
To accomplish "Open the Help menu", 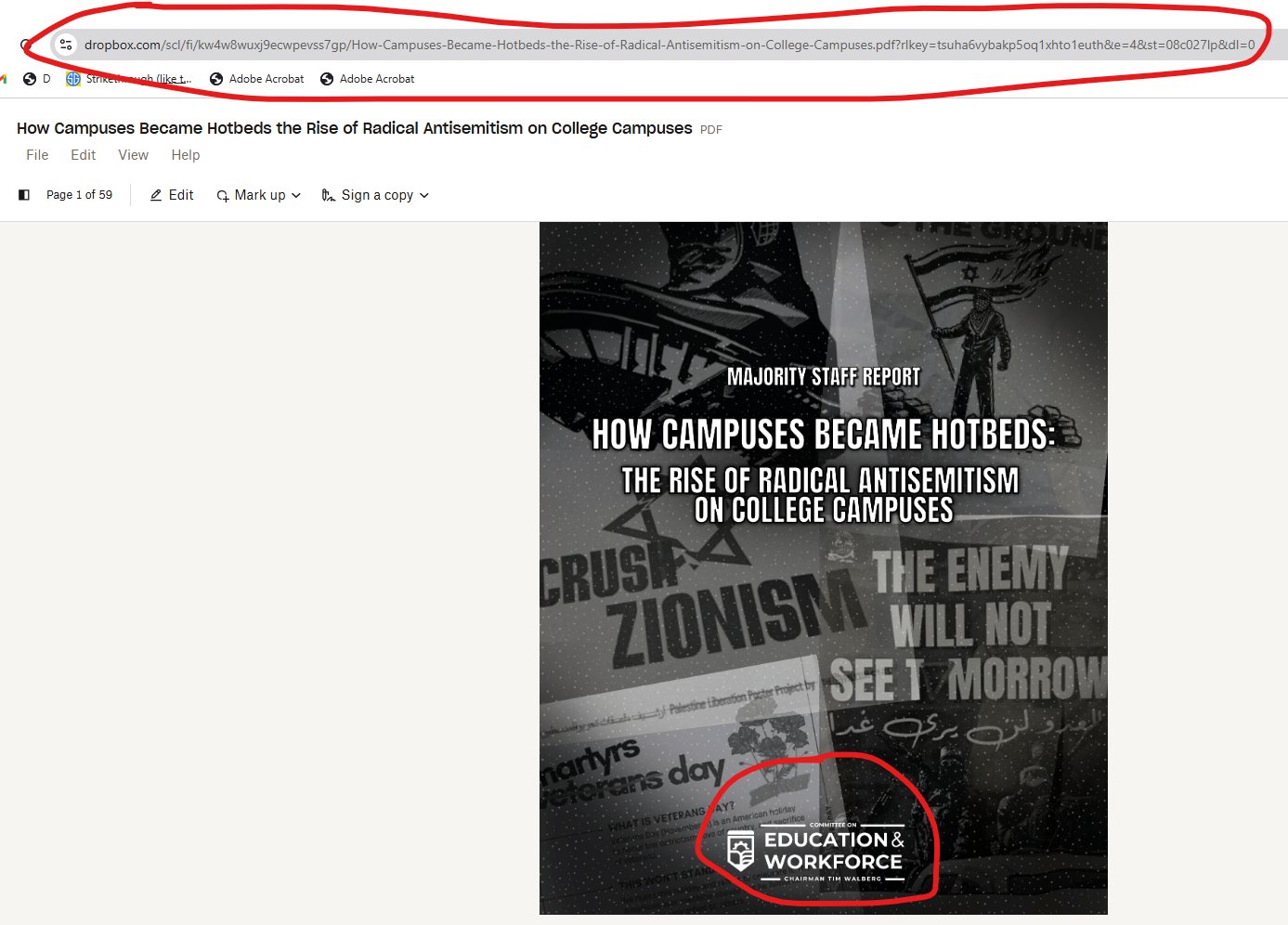I will 185,155.
